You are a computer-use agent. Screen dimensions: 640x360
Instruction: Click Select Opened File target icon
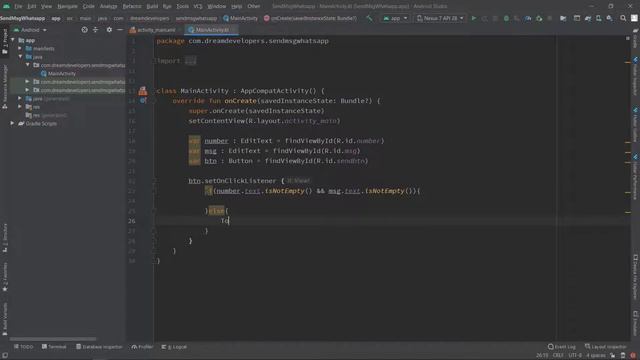point(84,30)
